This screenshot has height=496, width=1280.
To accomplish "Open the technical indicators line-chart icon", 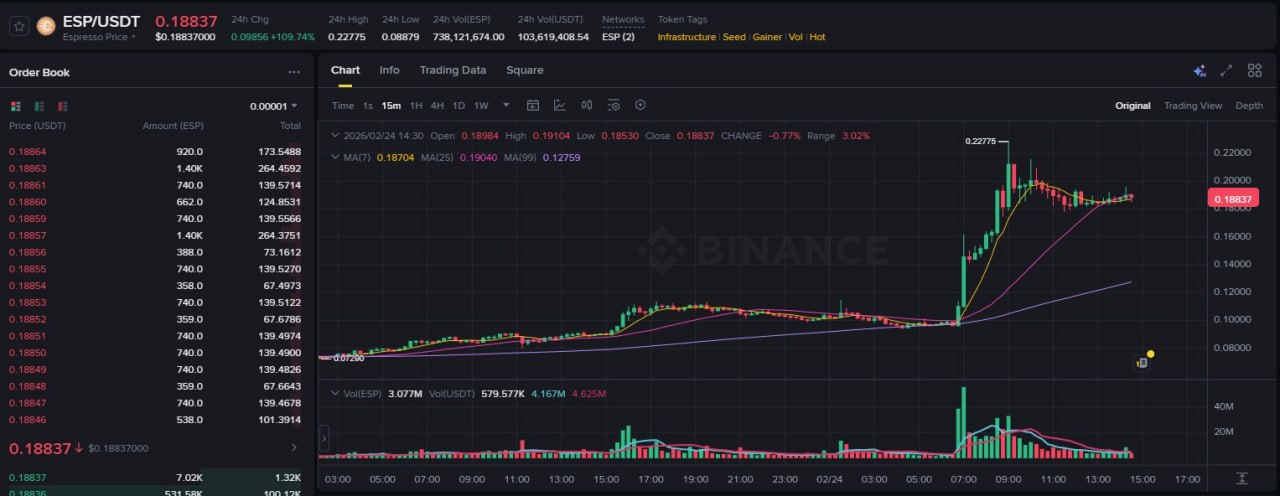I will click(560, 105).
